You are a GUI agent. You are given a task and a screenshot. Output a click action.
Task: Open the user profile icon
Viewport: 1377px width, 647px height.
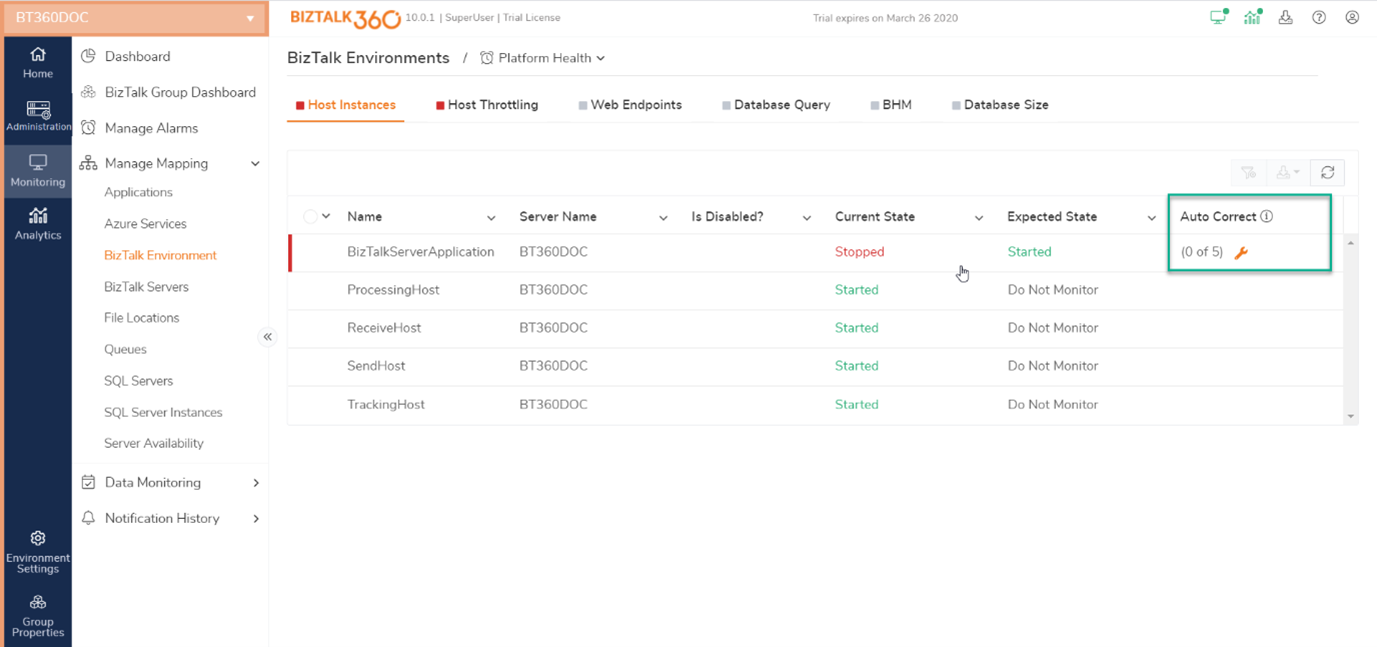point(1352,17)
